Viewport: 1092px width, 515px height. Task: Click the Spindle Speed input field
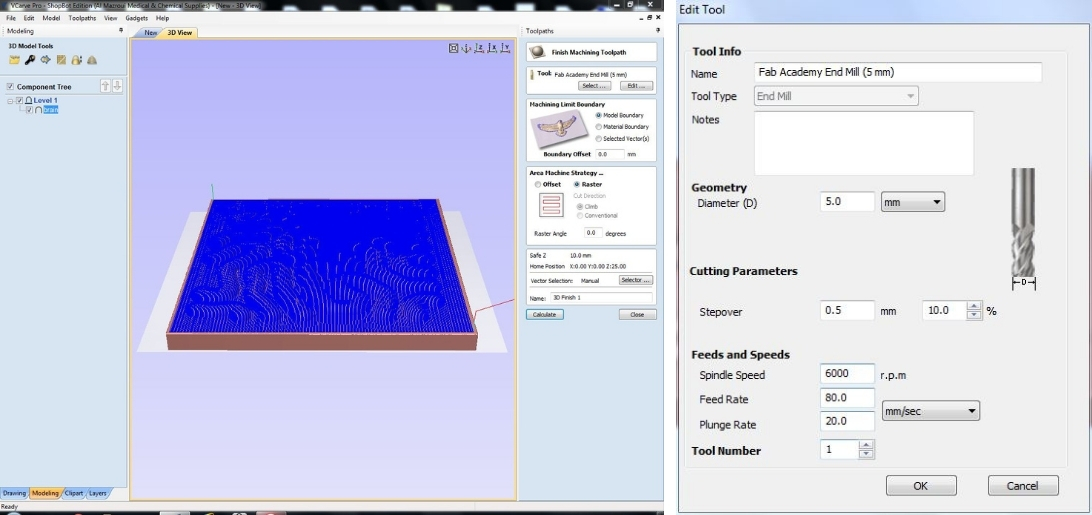(847, 374)
